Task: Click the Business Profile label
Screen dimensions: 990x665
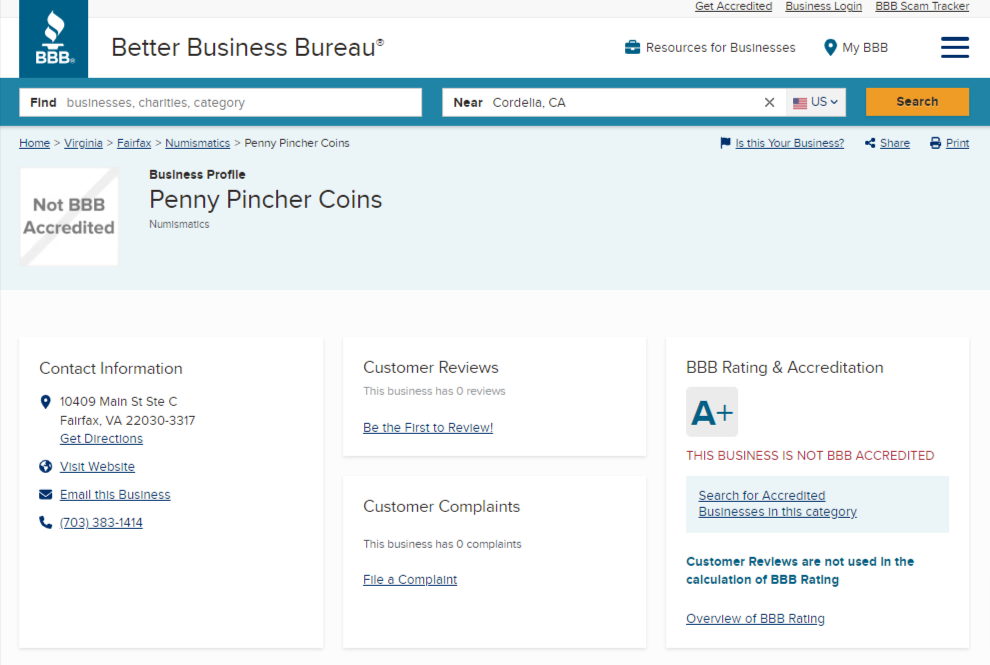Action: (x=197, y=175)
